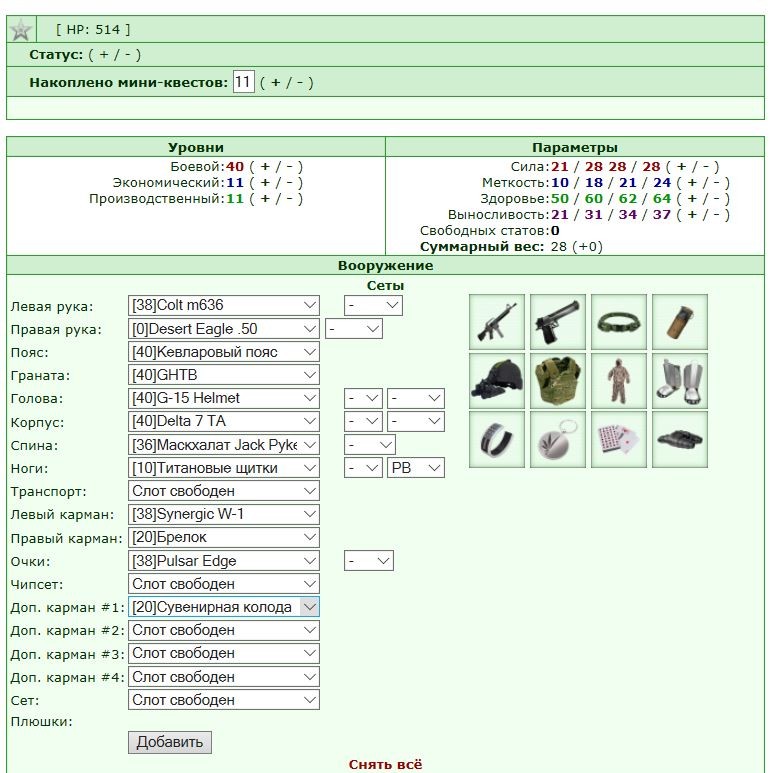The image size is (776, 773).
Task: Increase Здоровье stat with plus sign
Action: tap(692, 199)
